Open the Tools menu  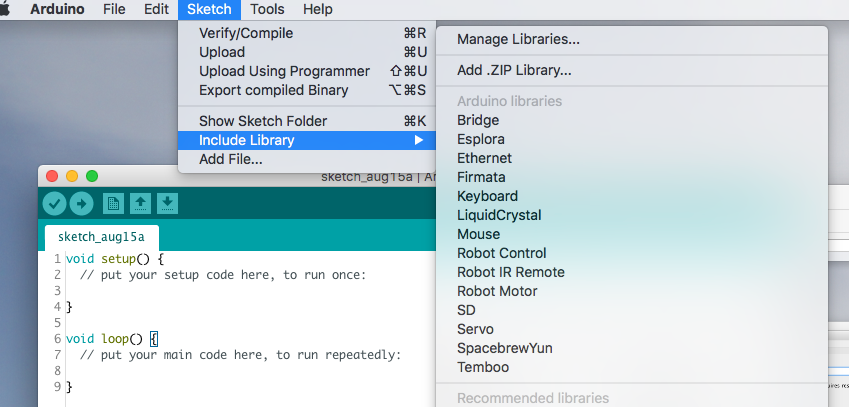click(267, 9)
